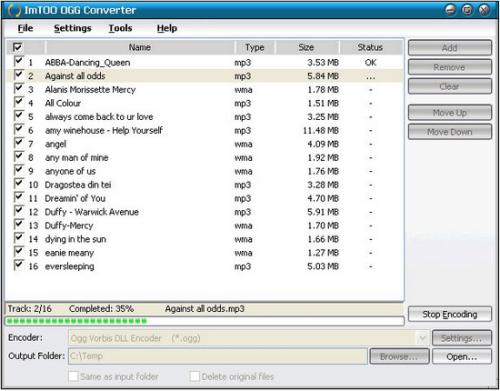Uncheck the Alanis Morissette Mercy checkbox
Viewport: 500px width, 391px height.
click(18, 89)
